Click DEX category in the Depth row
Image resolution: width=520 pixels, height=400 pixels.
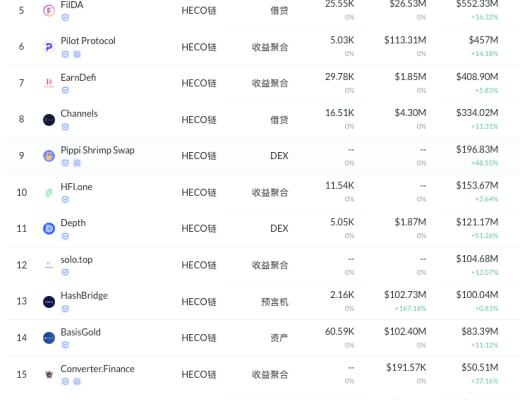tap(279, 229)
